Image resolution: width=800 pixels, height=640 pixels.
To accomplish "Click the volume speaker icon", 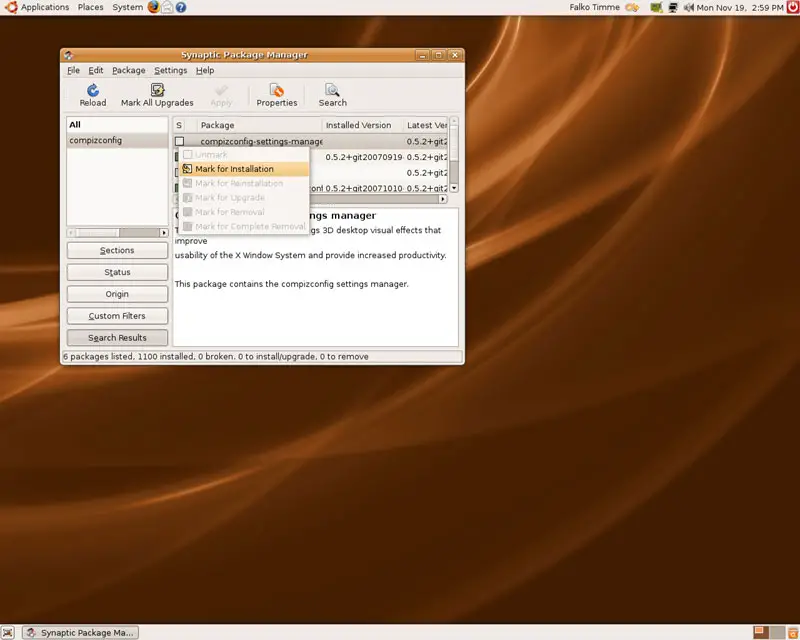I will pos(688,7).
